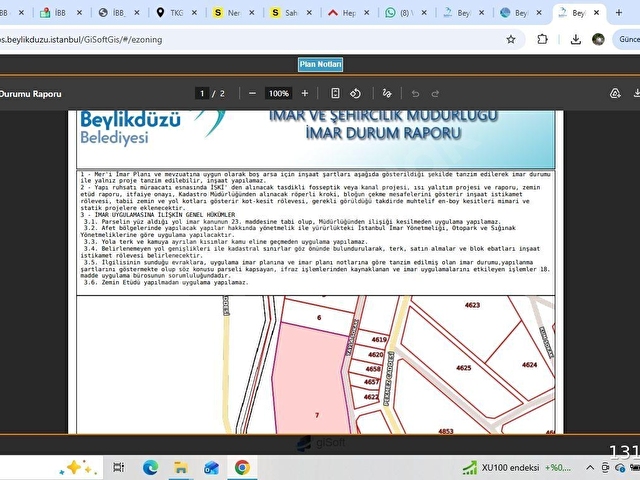Image resolution: width=640 pixels, height=480 pixels.
Task: Zoom out with the minus icon
Action: [252, 93]
